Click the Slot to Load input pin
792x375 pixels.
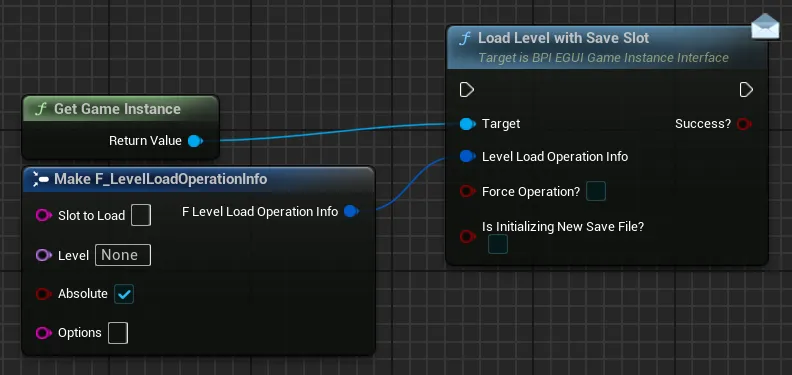(44, 216)
